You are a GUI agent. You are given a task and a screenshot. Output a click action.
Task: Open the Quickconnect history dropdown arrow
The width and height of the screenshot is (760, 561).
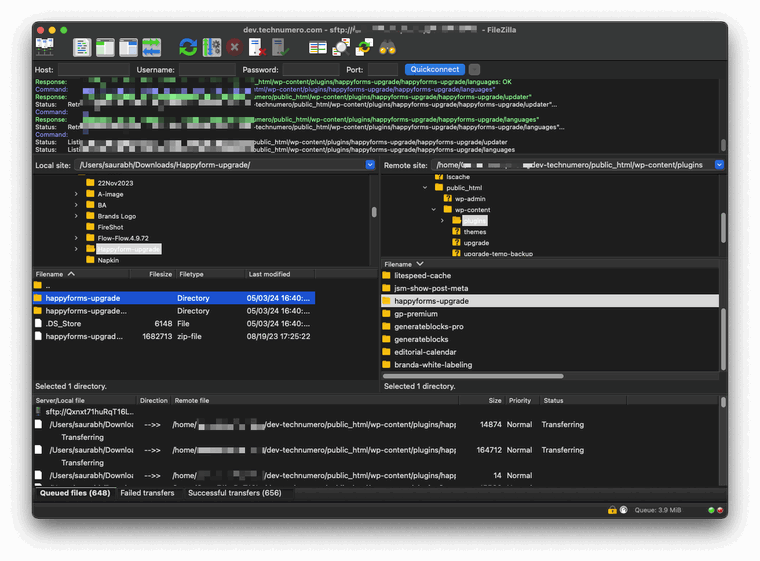475,69
